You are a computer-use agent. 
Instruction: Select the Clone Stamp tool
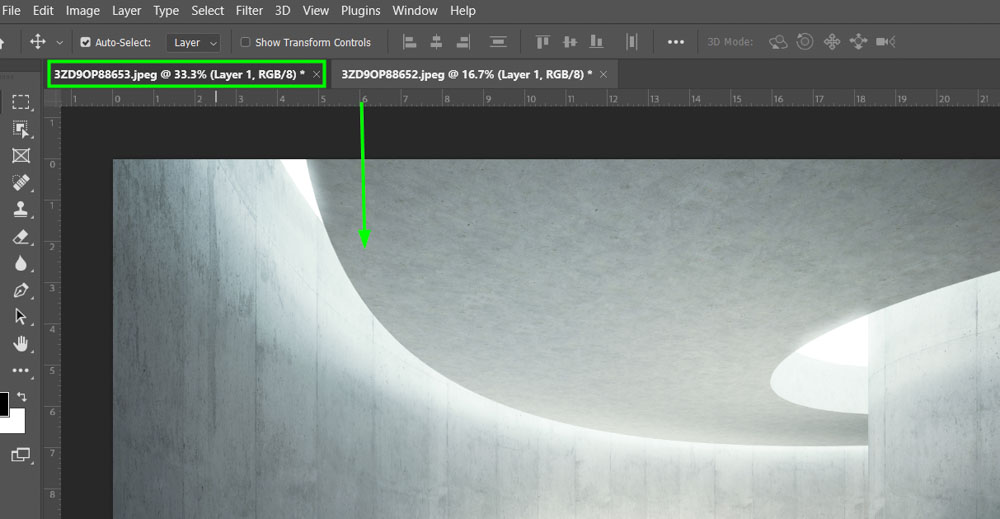[x=21, y=210]
